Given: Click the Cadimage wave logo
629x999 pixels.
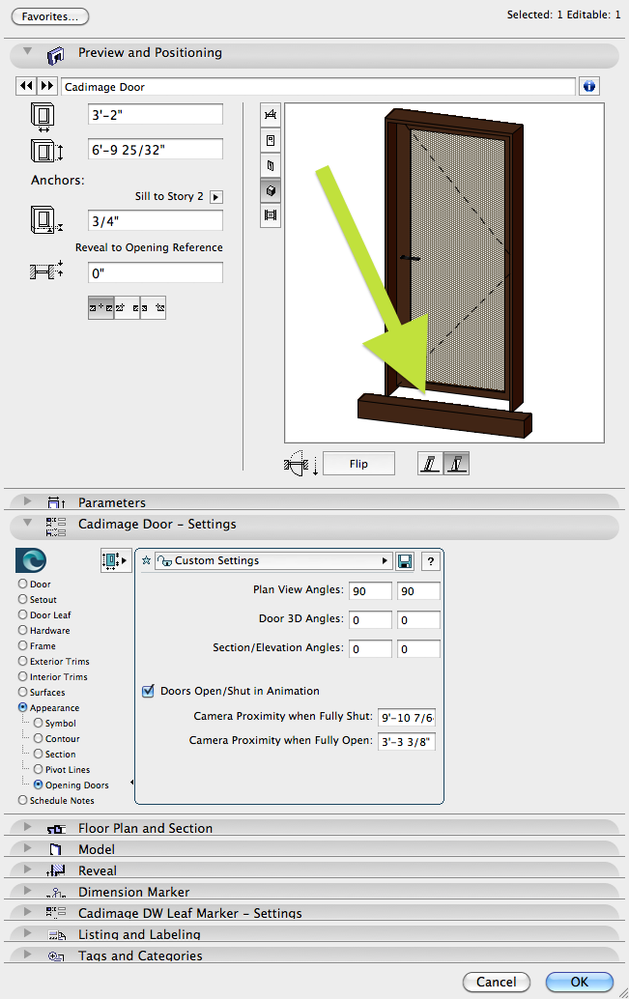Looking at the screenshot, I should [31, 561].
